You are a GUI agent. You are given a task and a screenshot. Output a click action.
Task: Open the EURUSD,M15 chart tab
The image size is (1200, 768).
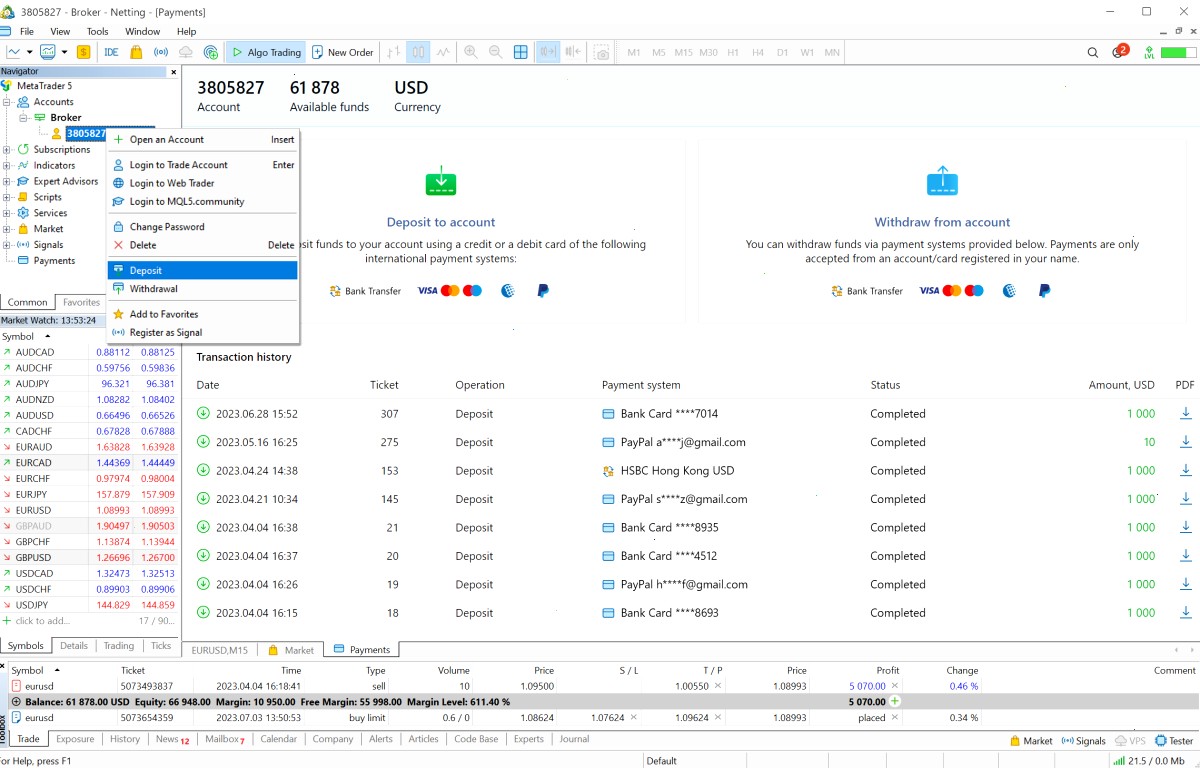point(219,650)
